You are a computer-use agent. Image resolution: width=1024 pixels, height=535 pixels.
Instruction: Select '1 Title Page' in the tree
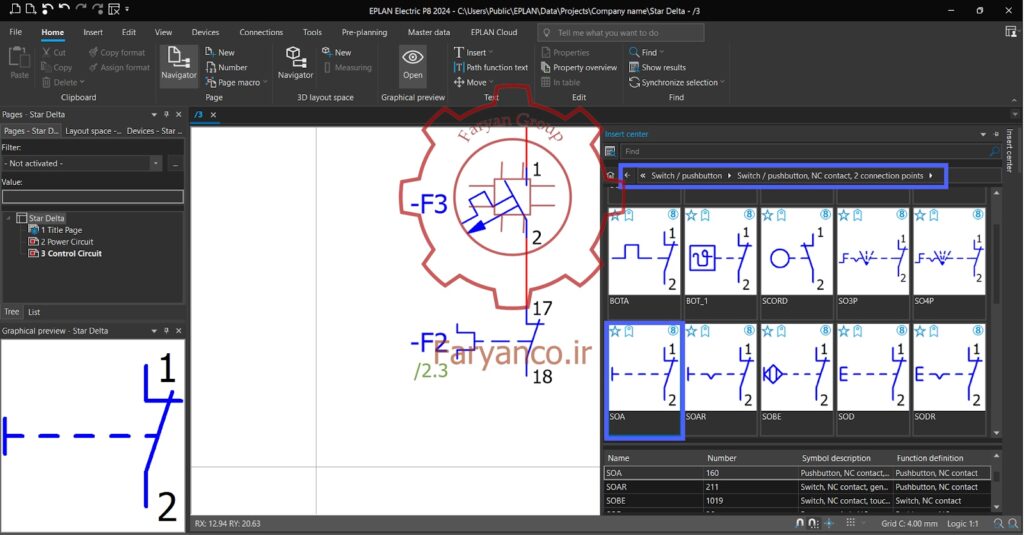tap(61, 230)
